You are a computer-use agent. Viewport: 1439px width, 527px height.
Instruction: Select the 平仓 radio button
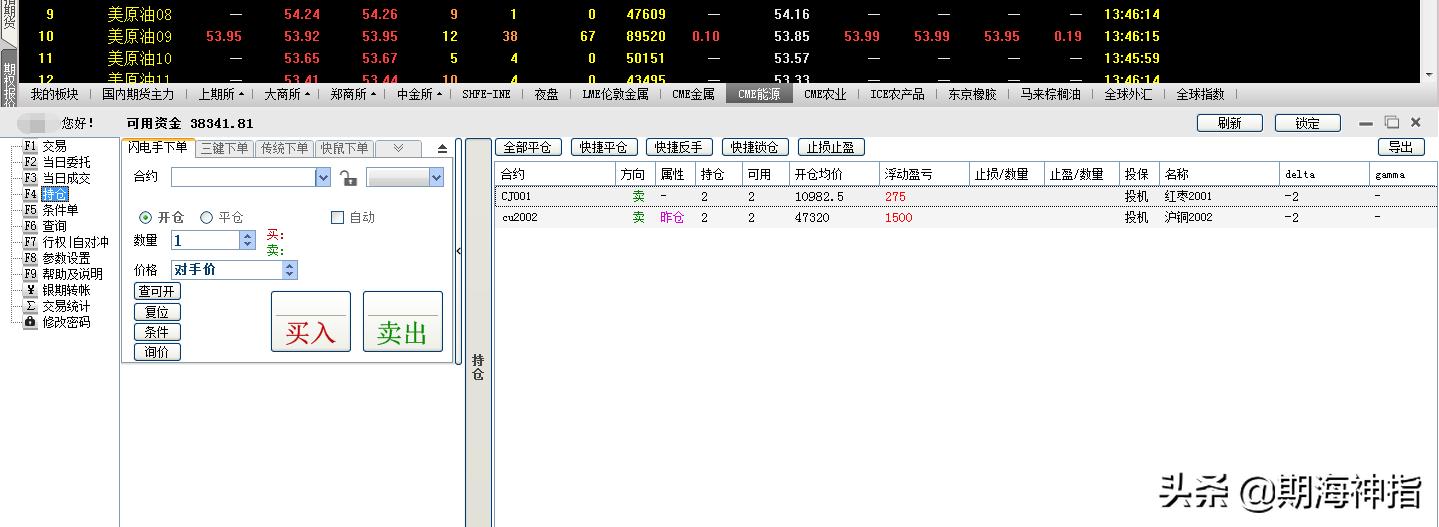point(207,217)
